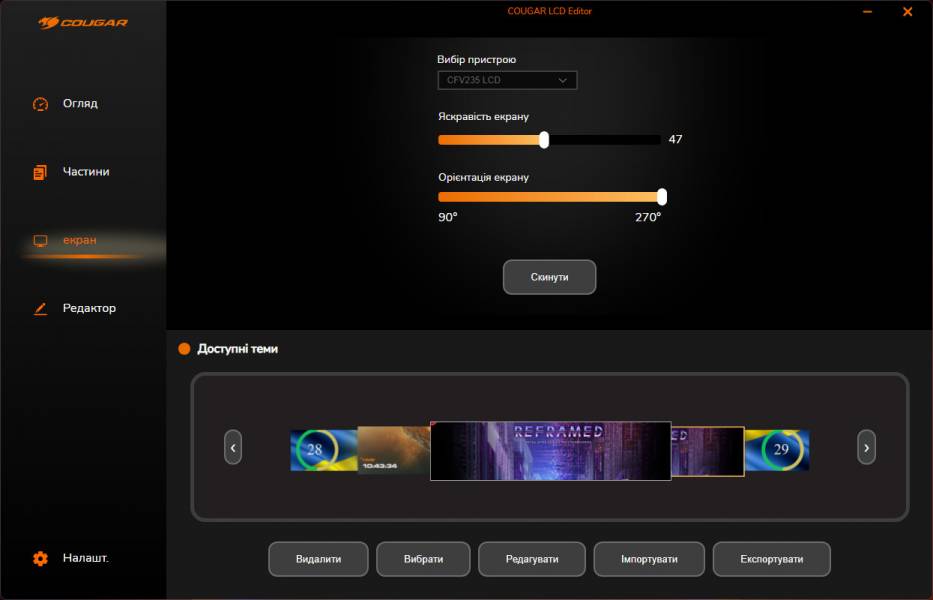This screenshot has height=600, width=933.
Task: Click the Імпортувати button
Action: pos(649,559)
